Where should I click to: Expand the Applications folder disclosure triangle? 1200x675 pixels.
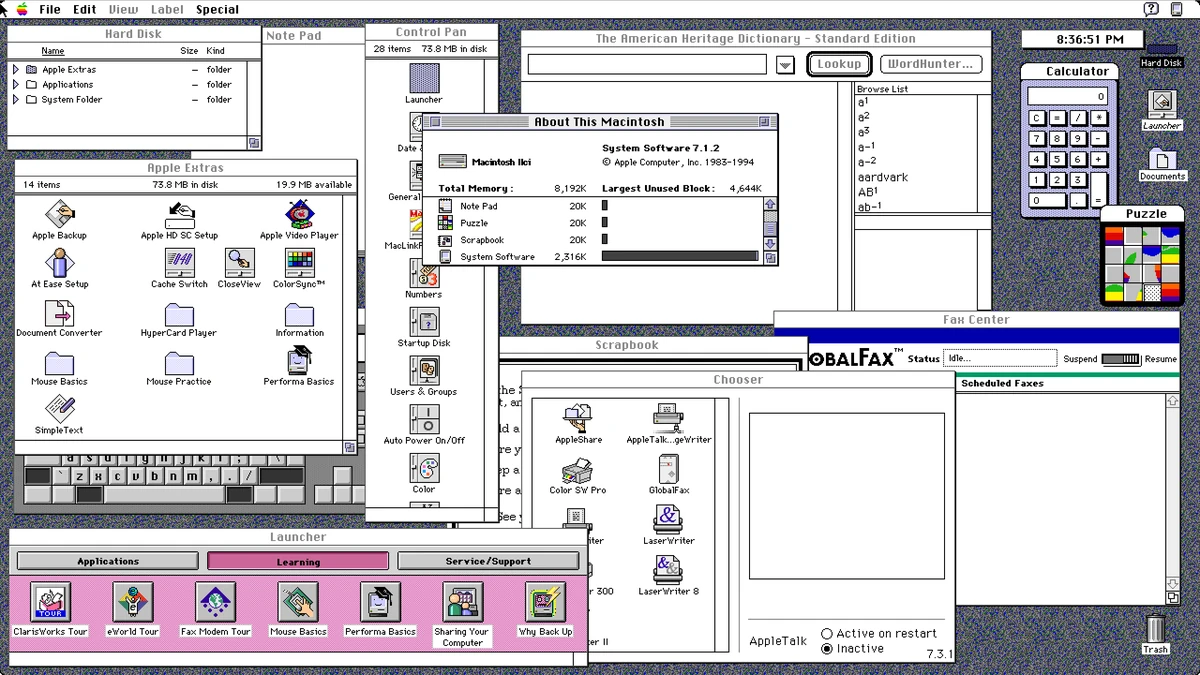[17, 84]
